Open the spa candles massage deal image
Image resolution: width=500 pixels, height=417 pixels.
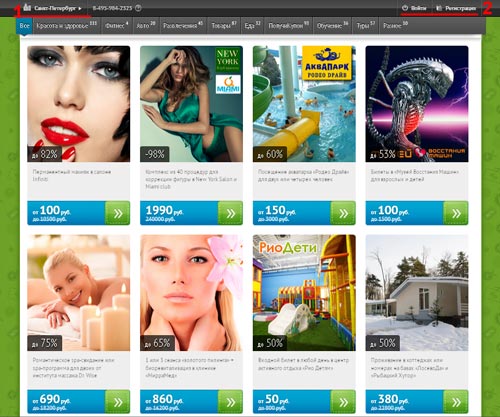(79, 293)
